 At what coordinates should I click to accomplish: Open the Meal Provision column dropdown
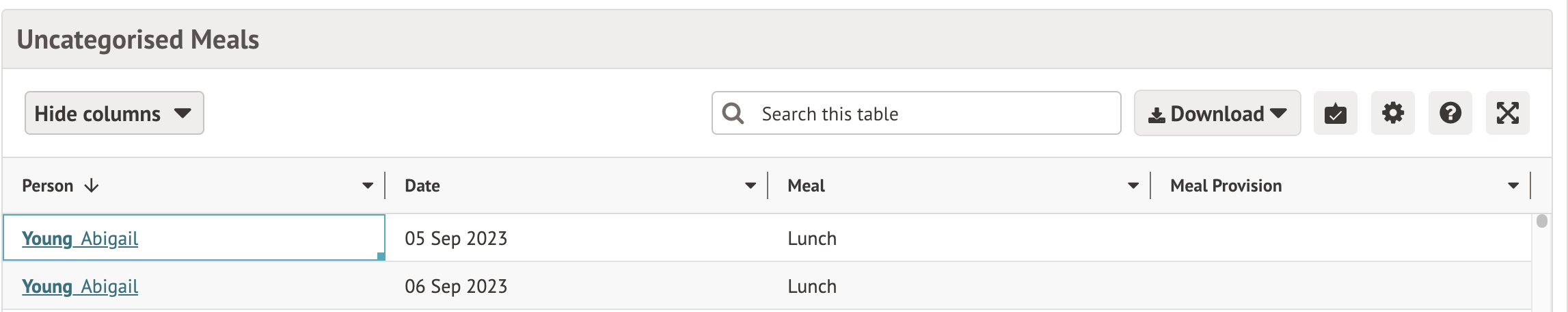(x=1513, y=186)
